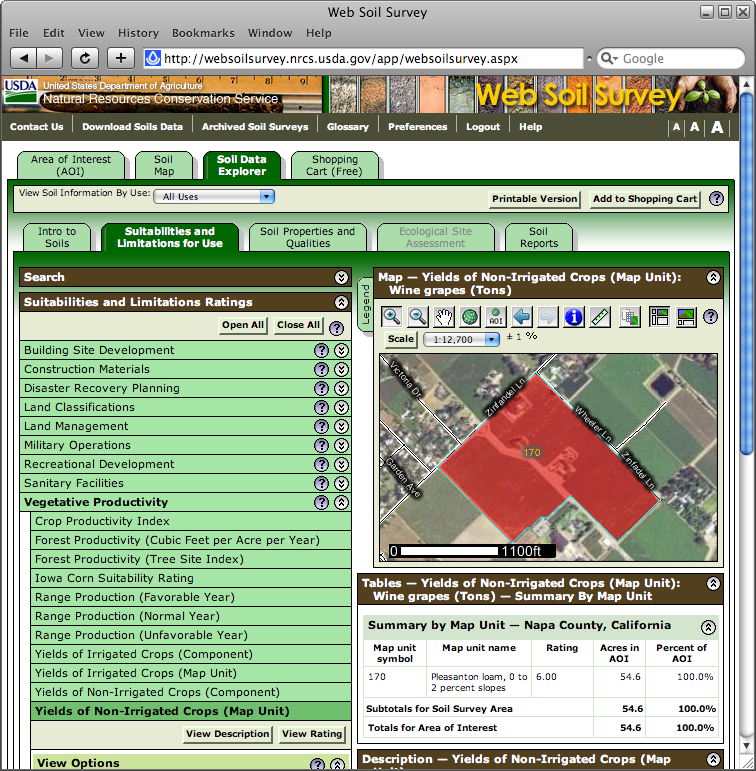This screenshot has width=756, height=771.
Task: Select the map Zoom Out tool
Action: [418, 317]
